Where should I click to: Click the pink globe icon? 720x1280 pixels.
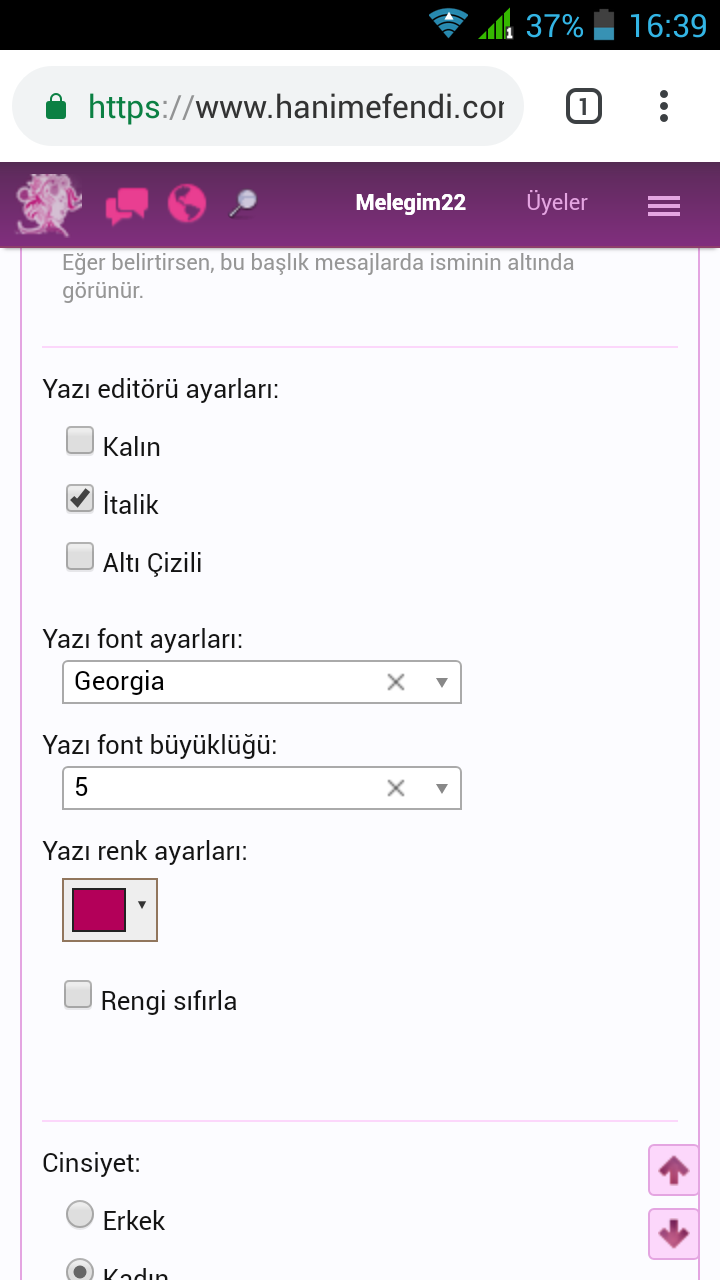(187, 204)
